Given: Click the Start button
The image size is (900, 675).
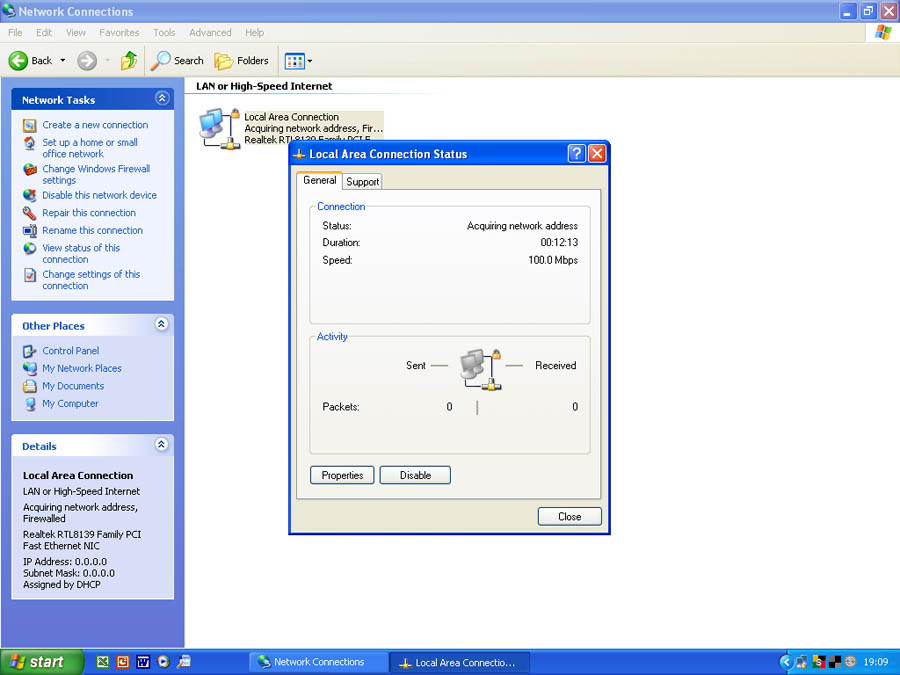Looking at the screenshot, I should coord(34,662).
